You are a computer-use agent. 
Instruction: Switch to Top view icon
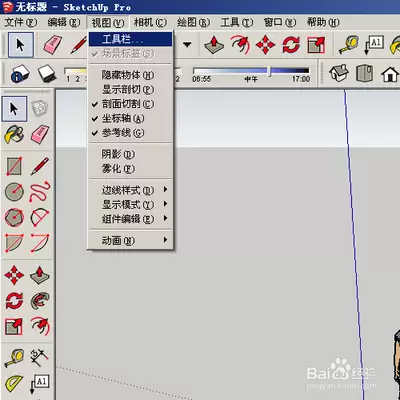[x=364, y=73]
